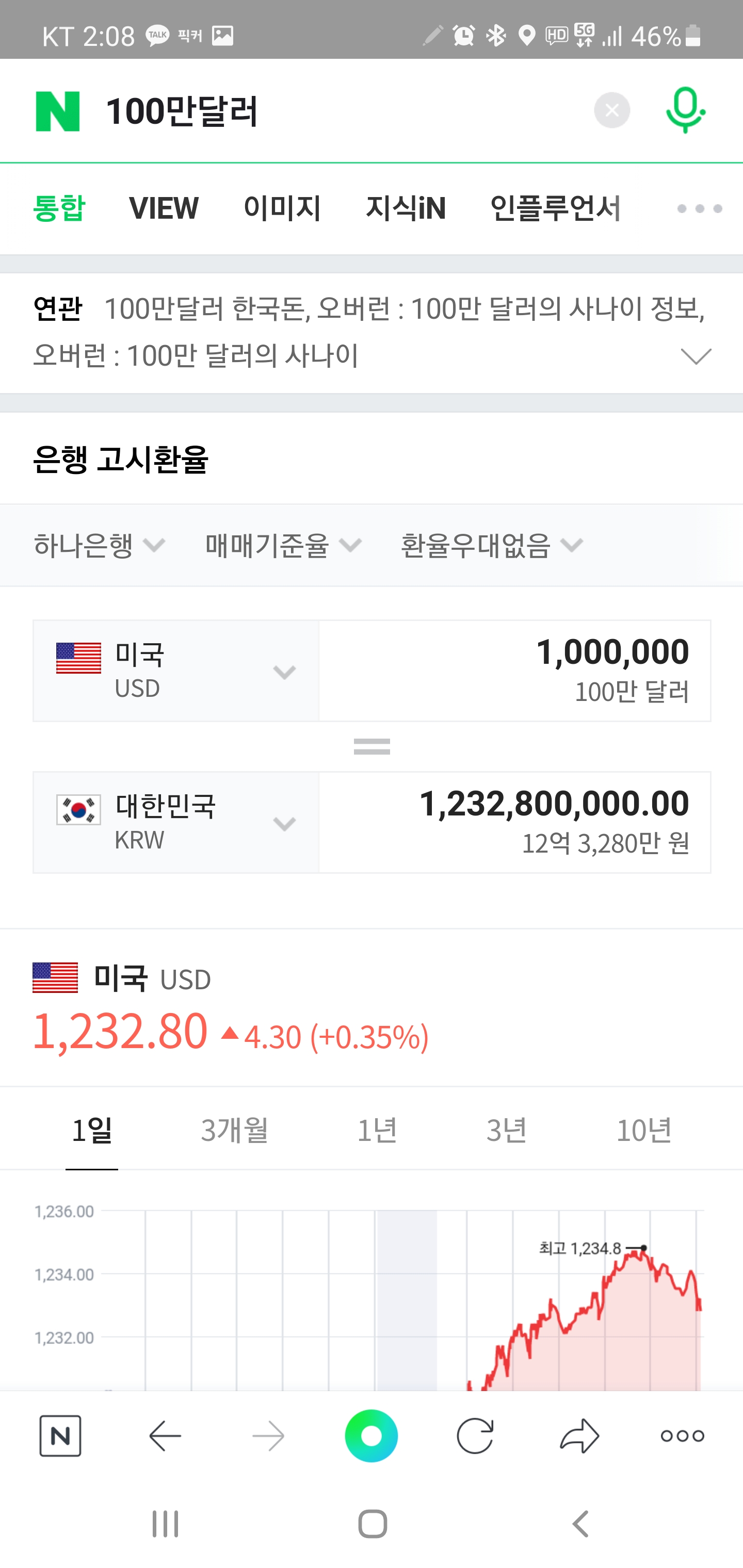743x1568 pixels.
Task: Expand the related searches chevron
Action: [x=696, y=356]
